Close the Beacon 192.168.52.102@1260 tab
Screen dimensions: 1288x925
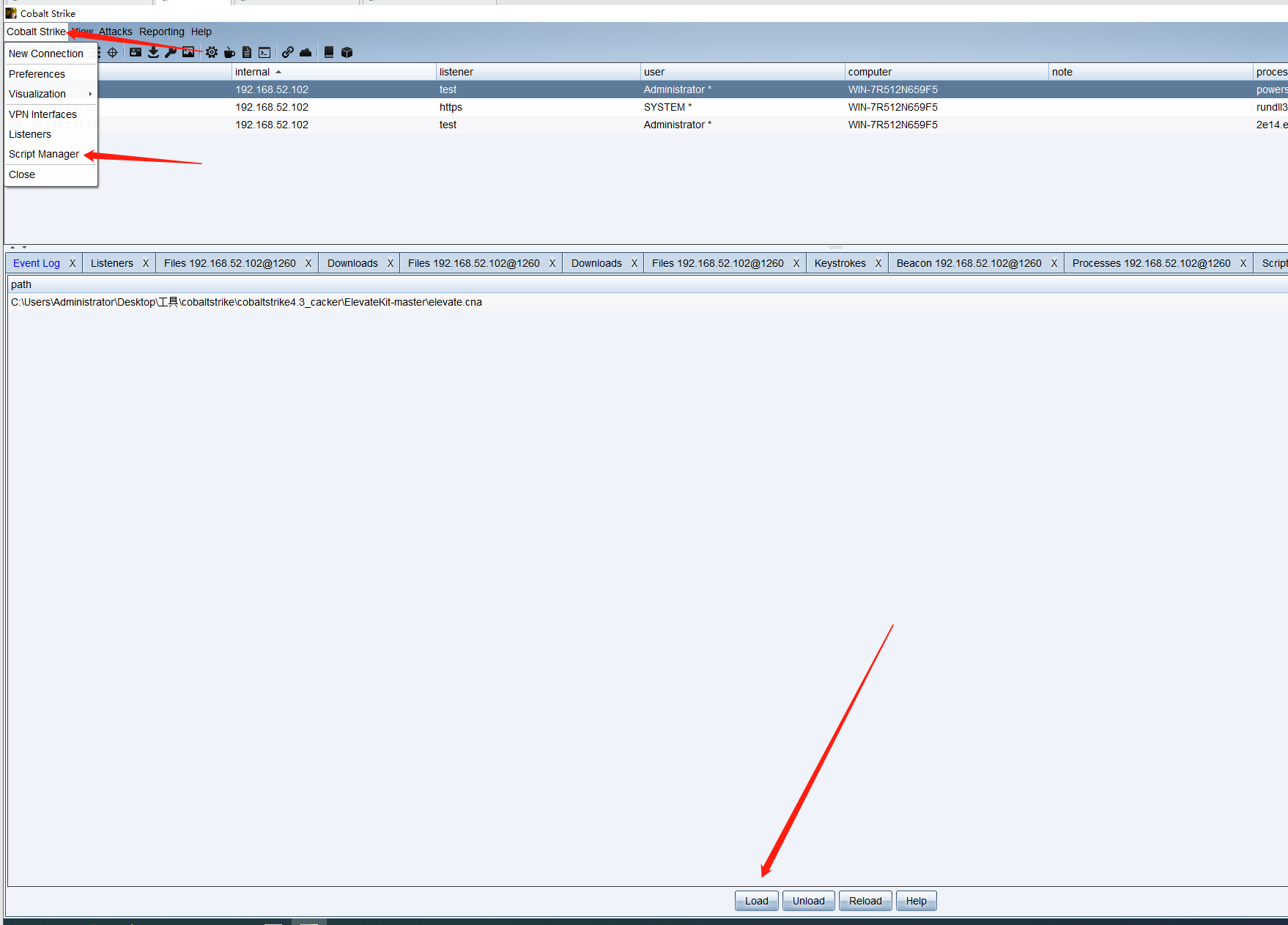point(1054,263)
